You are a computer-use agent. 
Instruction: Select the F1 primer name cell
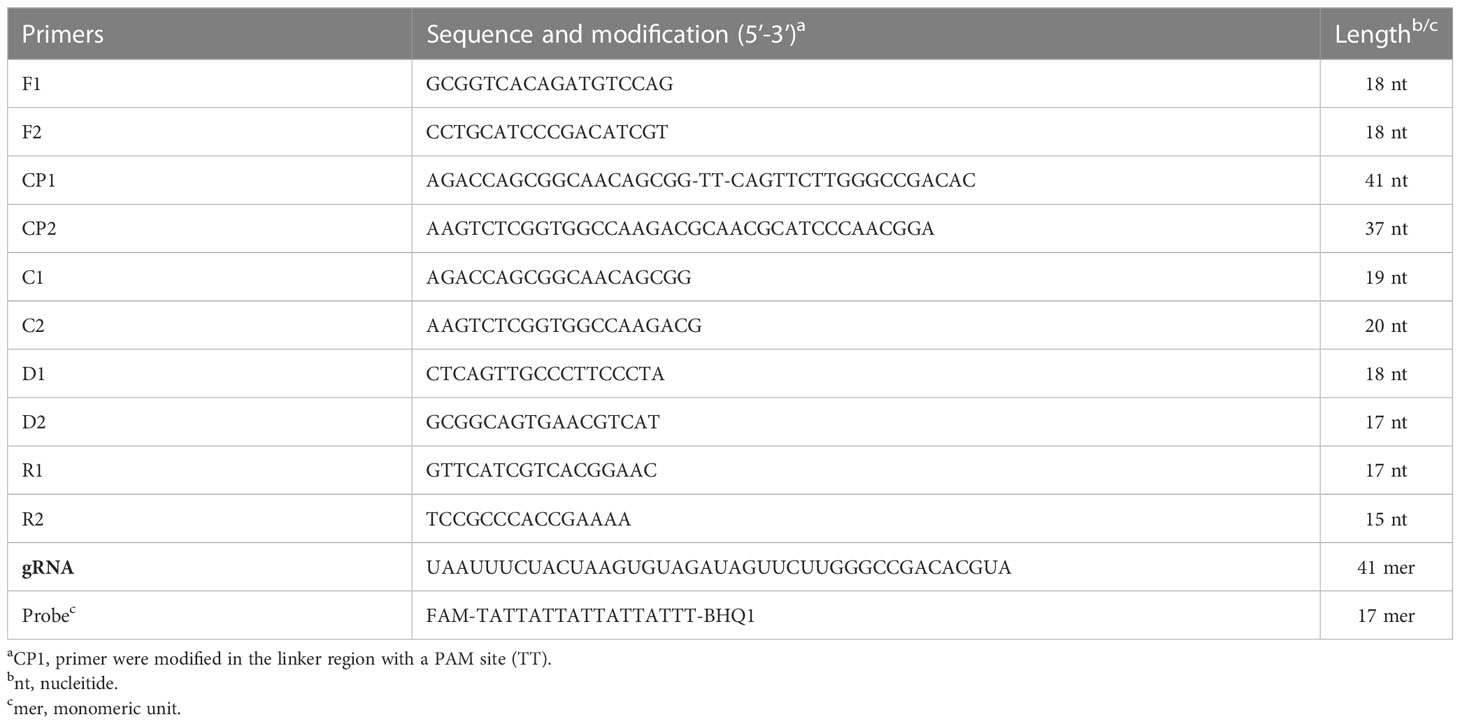click(x=31, y=84)
